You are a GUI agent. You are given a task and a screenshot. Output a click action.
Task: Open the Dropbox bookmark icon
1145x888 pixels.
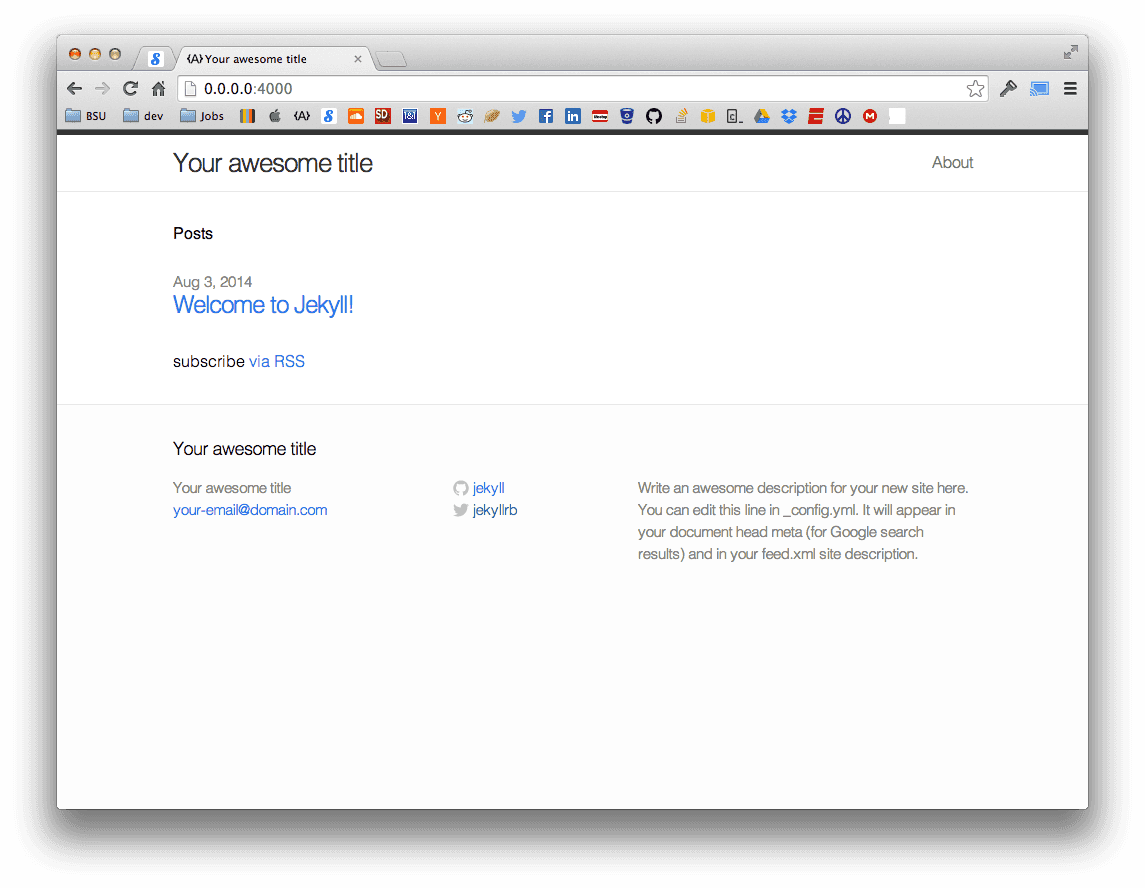(x=789, y=116)
